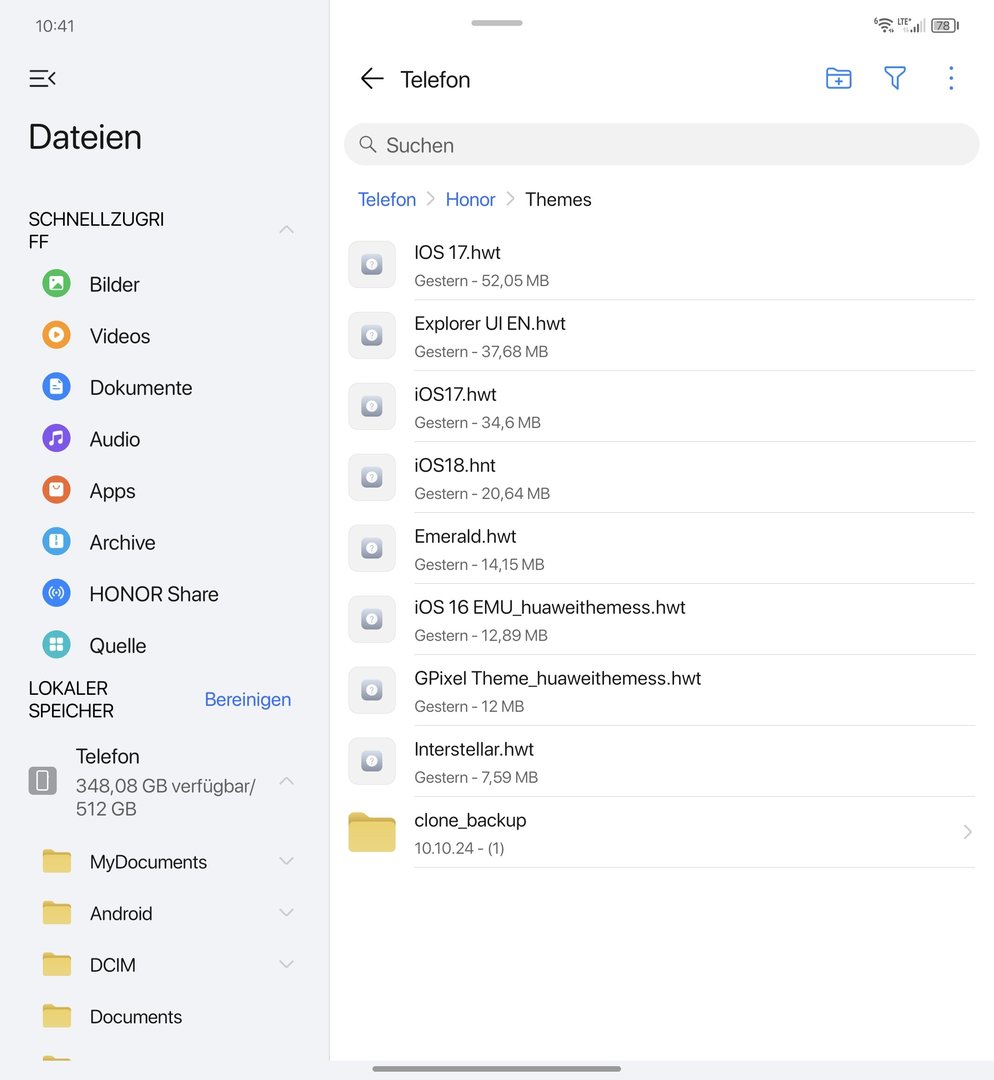
Task: Select the Android folder in sidebar
Action: tap(121, 913)
